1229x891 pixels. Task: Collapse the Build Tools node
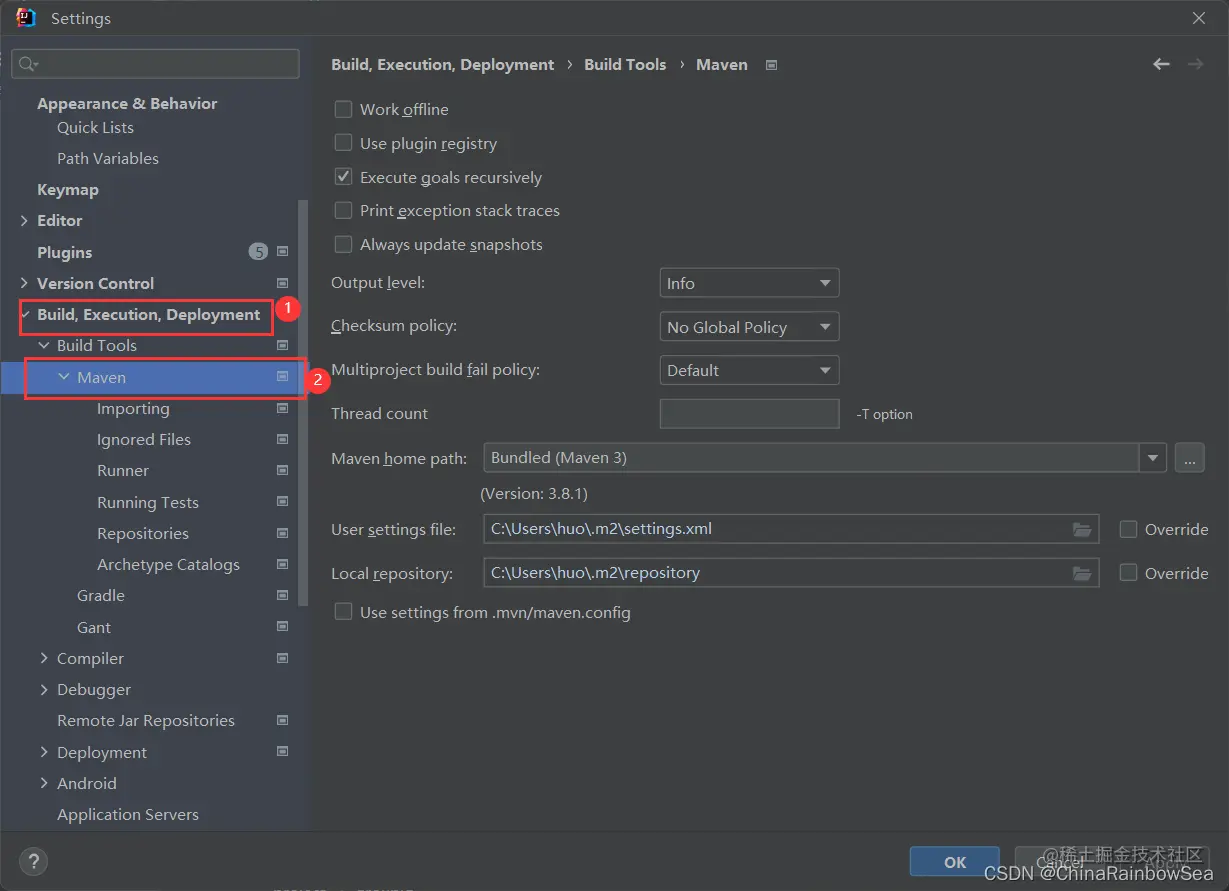[x=44, y=345]
